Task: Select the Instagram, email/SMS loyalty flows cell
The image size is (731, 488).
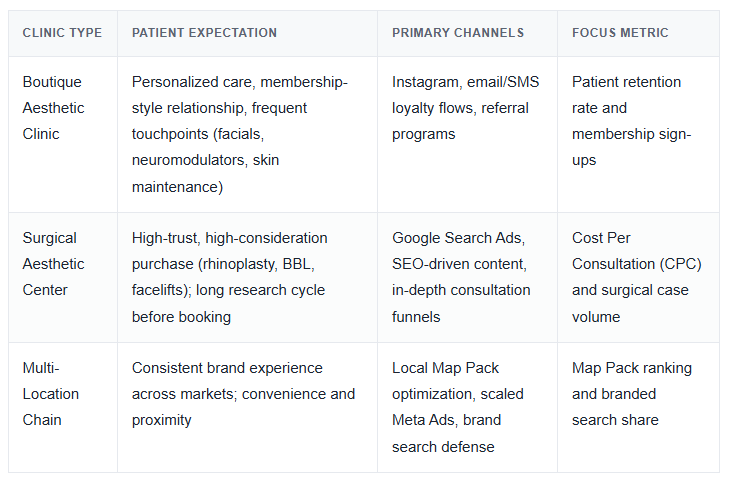Action: [x=467, y=134]
